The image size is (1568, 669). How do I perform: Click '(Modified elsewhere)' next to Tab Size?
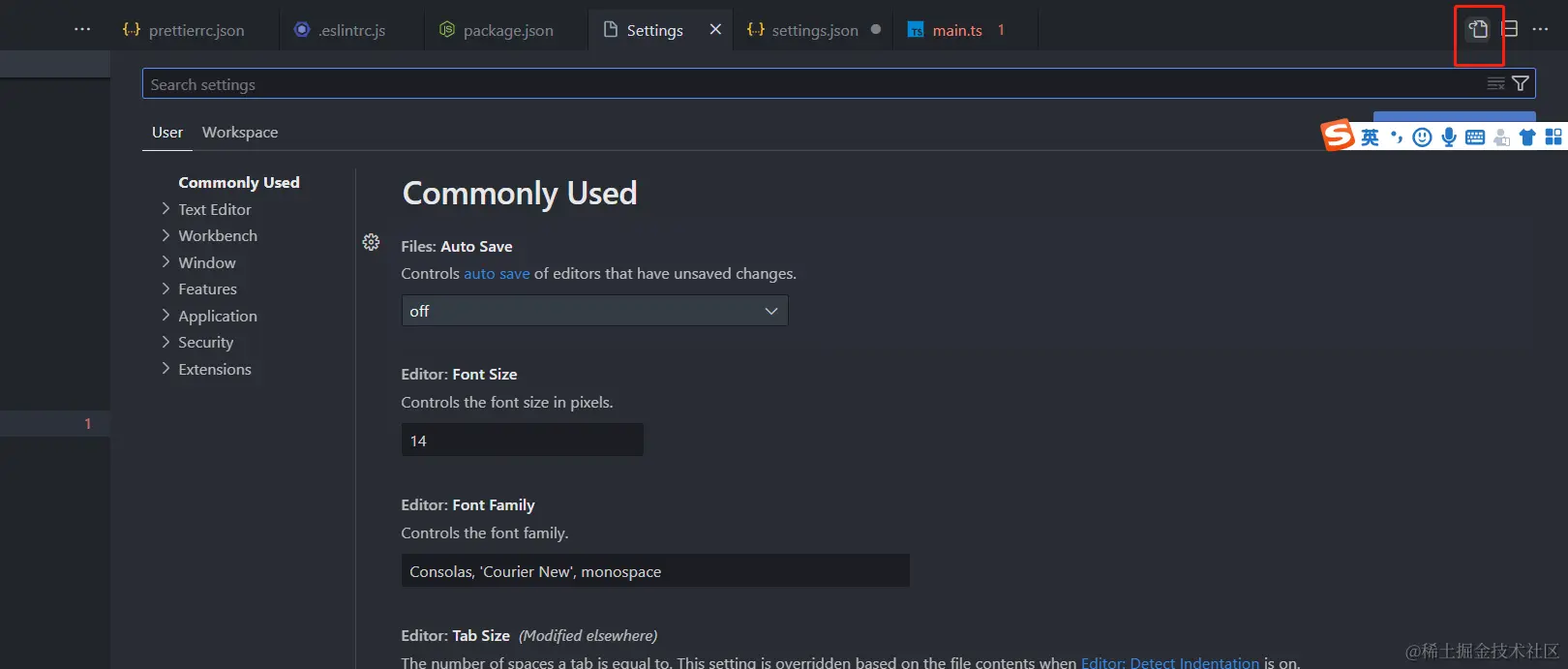pyautogui.click(x=588, y=636)
